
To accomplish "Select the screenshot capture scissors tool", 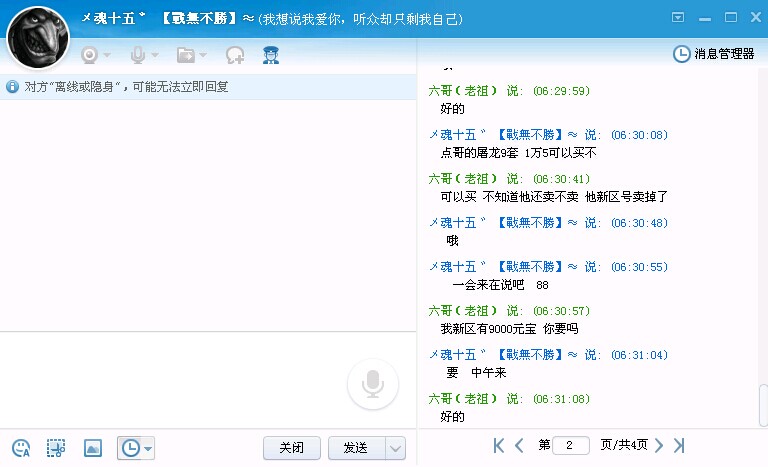I will (56, 448).
